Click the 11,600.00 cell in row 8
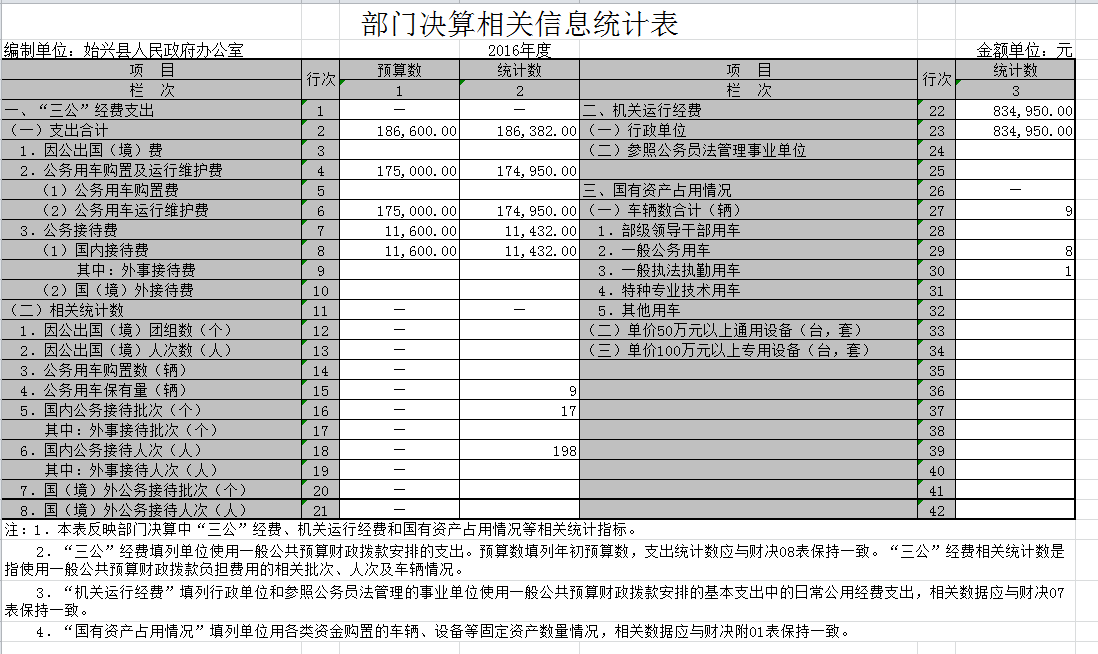This screenshot has height=654, width=1098. click(x=399, y=250)
